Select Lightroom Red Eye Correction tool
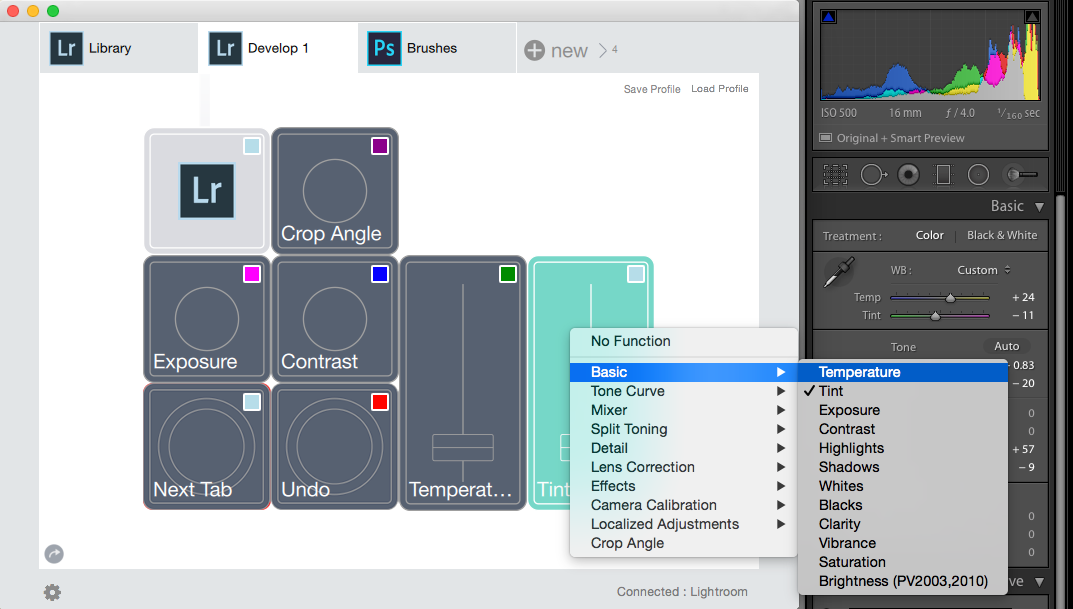Screen dimensions: 1073x609 [x=908, y=174]
